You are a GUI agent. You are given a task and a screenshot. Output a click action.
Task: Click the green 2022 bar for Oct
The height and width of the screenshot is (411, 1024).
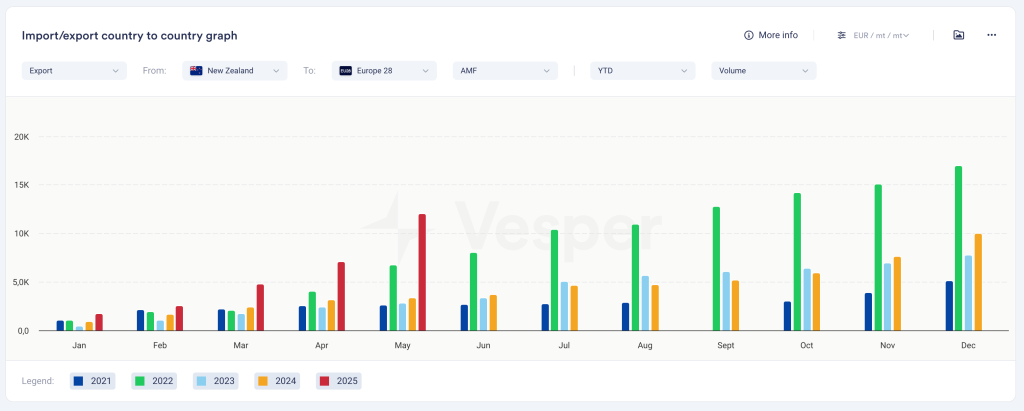coord(797,261)
